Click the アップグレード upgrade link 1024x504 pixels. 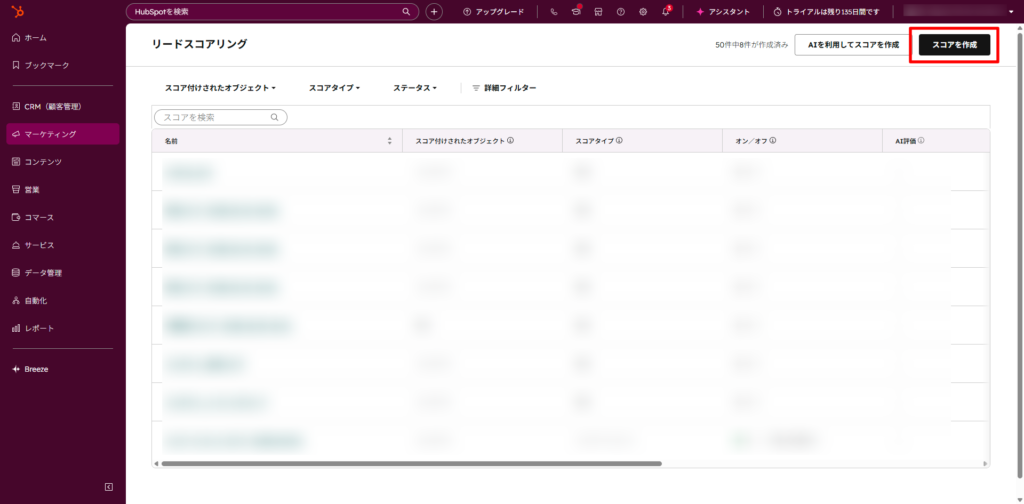493,12
